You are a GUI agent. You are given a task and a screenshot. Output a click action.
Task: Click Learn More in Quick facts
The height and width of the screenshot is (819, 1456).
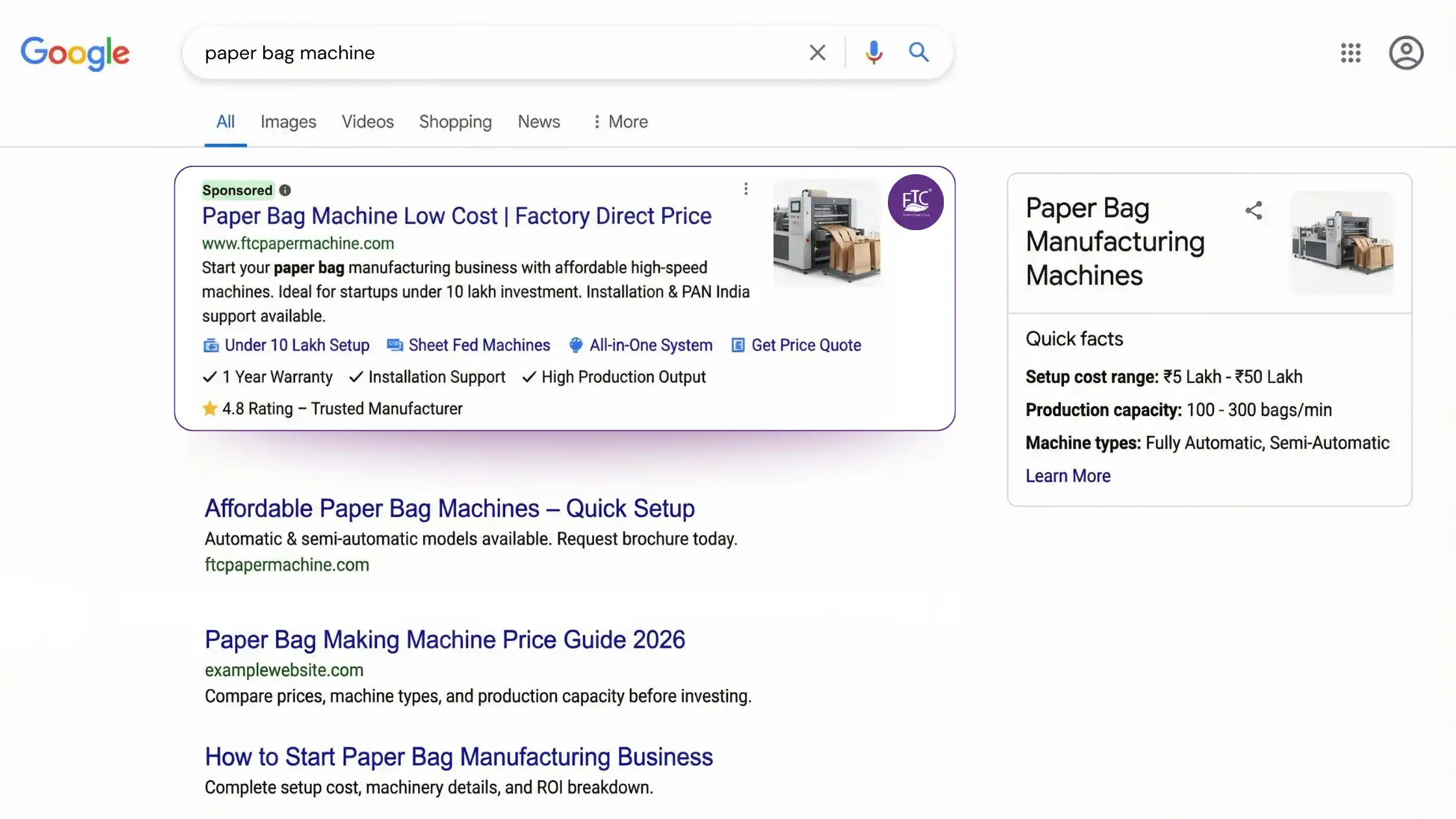point(1067,476)
